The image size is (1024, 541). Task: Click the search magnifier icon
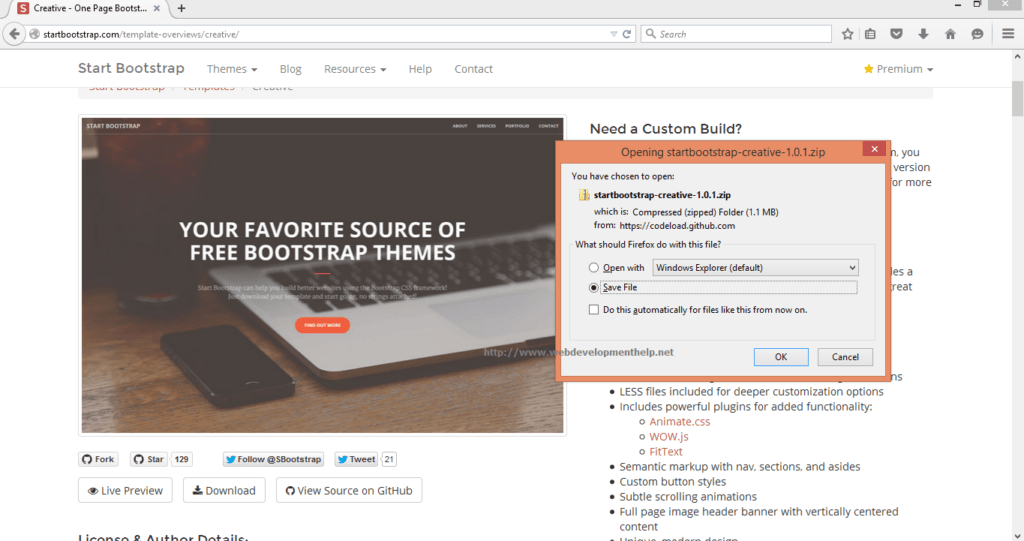point(650,34)
